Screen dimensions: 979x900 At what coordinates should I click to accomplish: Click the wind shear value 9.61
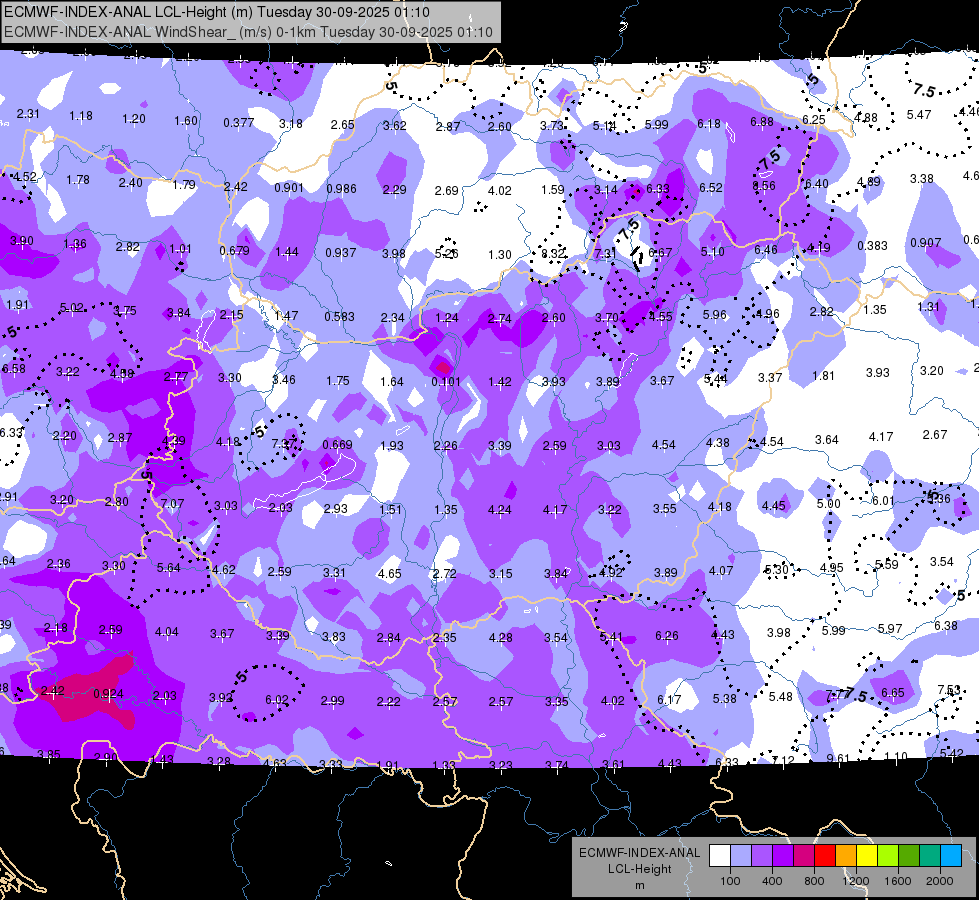coord(838,758)
